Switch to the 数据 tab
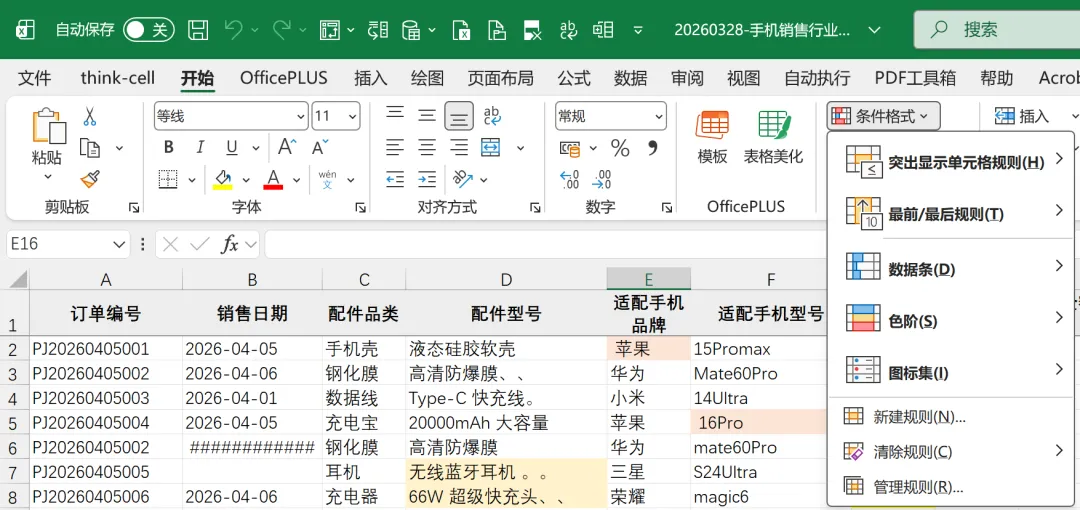The height and width of the screenshot is (510, 1080). click(630, 78)
